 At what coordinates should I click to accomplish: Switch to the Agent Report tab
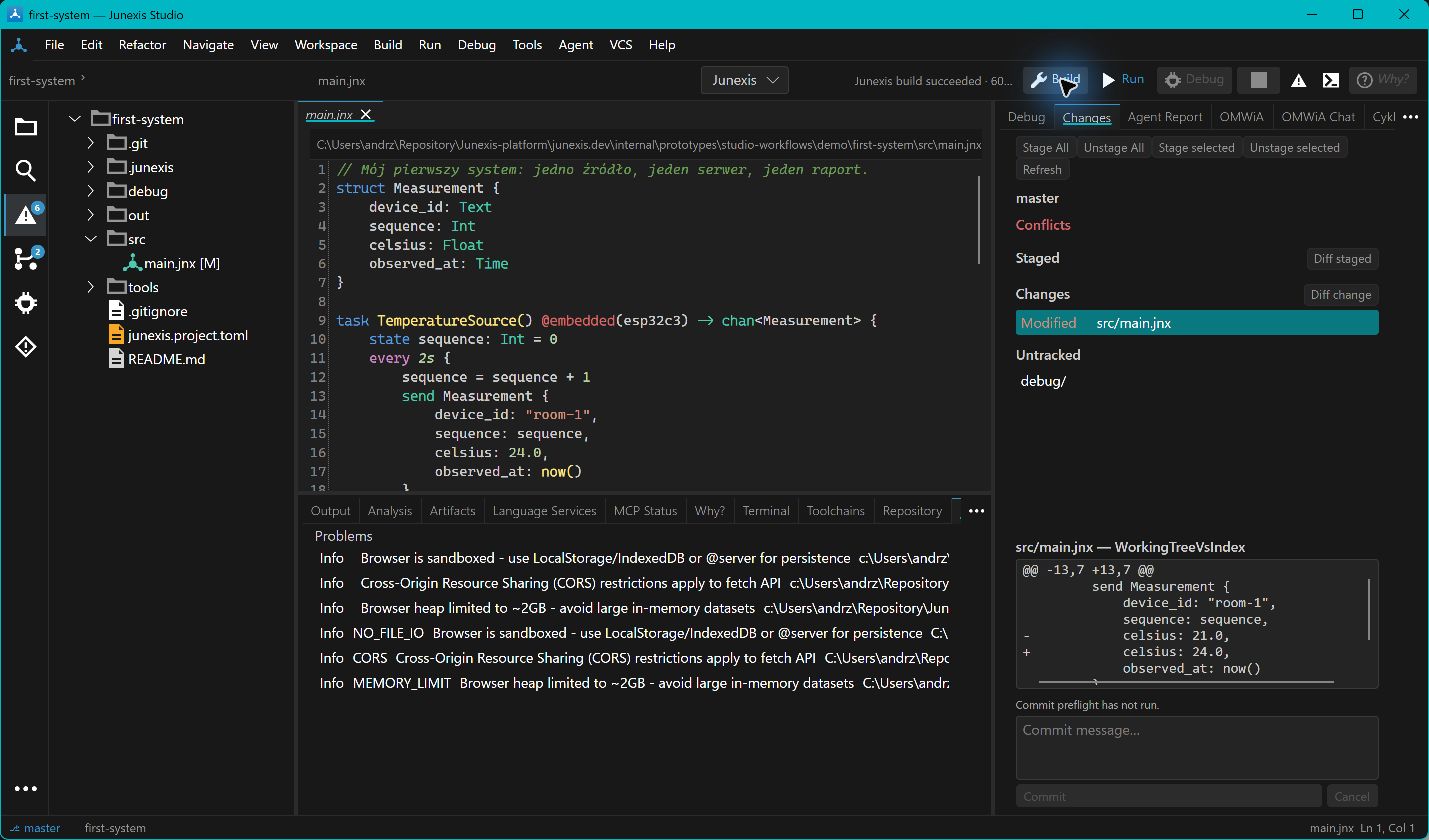point(1165,117)
